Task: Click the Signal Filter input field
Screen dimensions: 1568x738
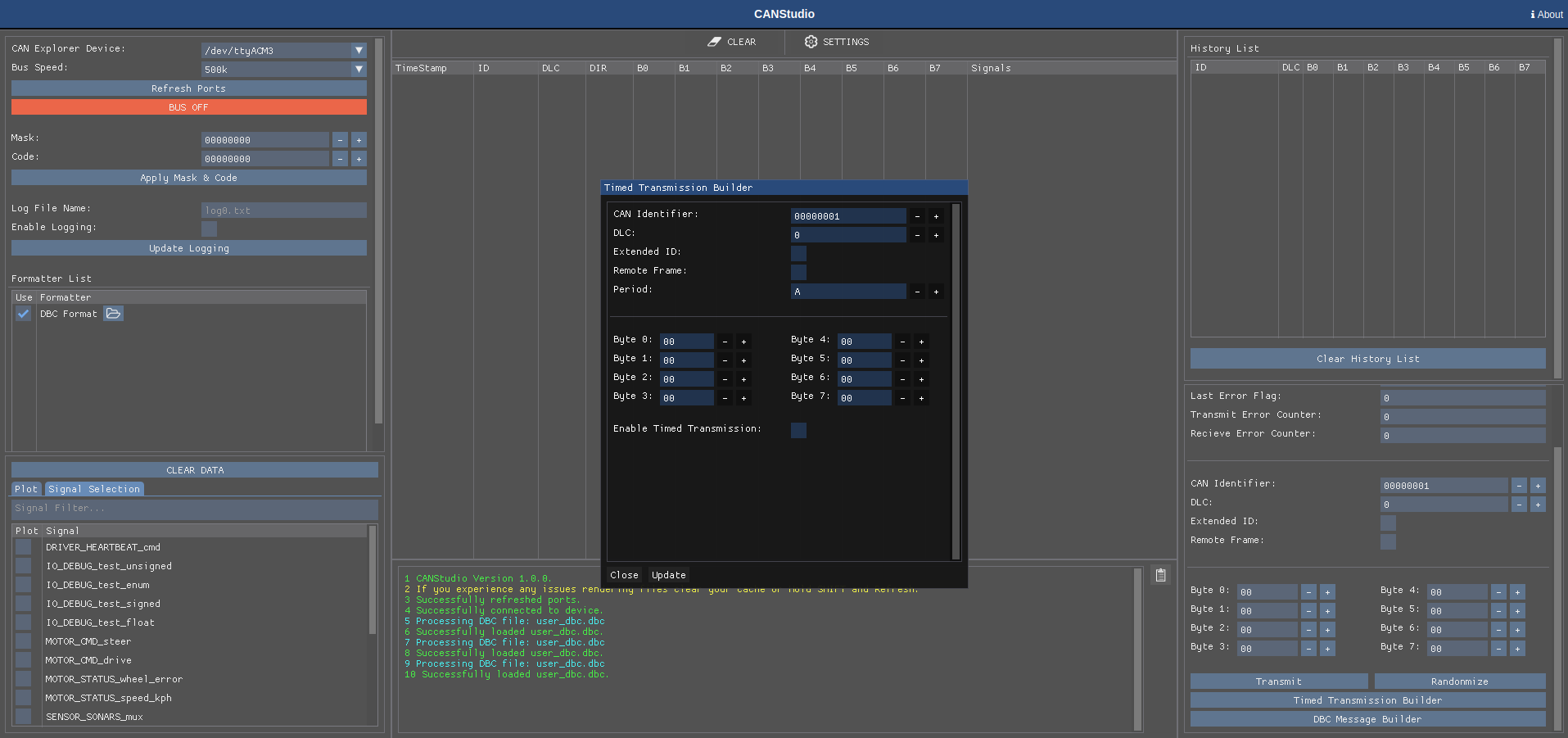Action: click(x=194, y=509)
